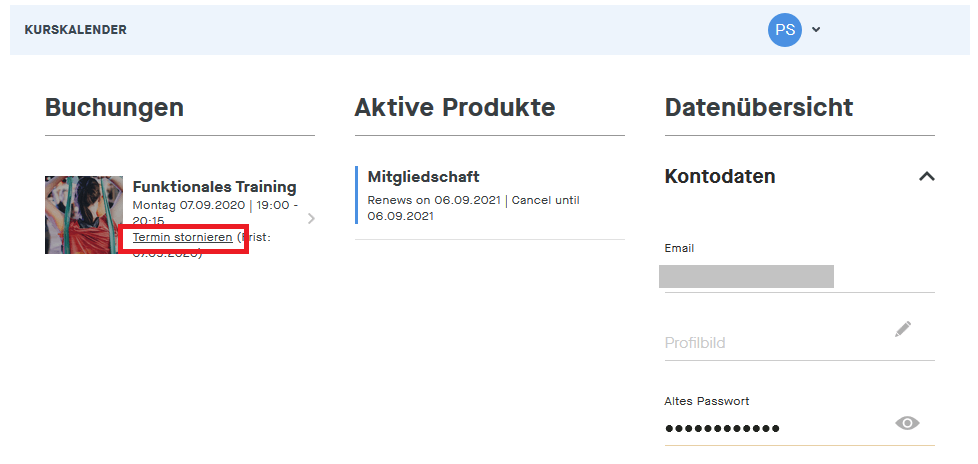The image size is (978, 464).
Task: Expand the account dropdown arrow beside PS
Action: point(816,30)
